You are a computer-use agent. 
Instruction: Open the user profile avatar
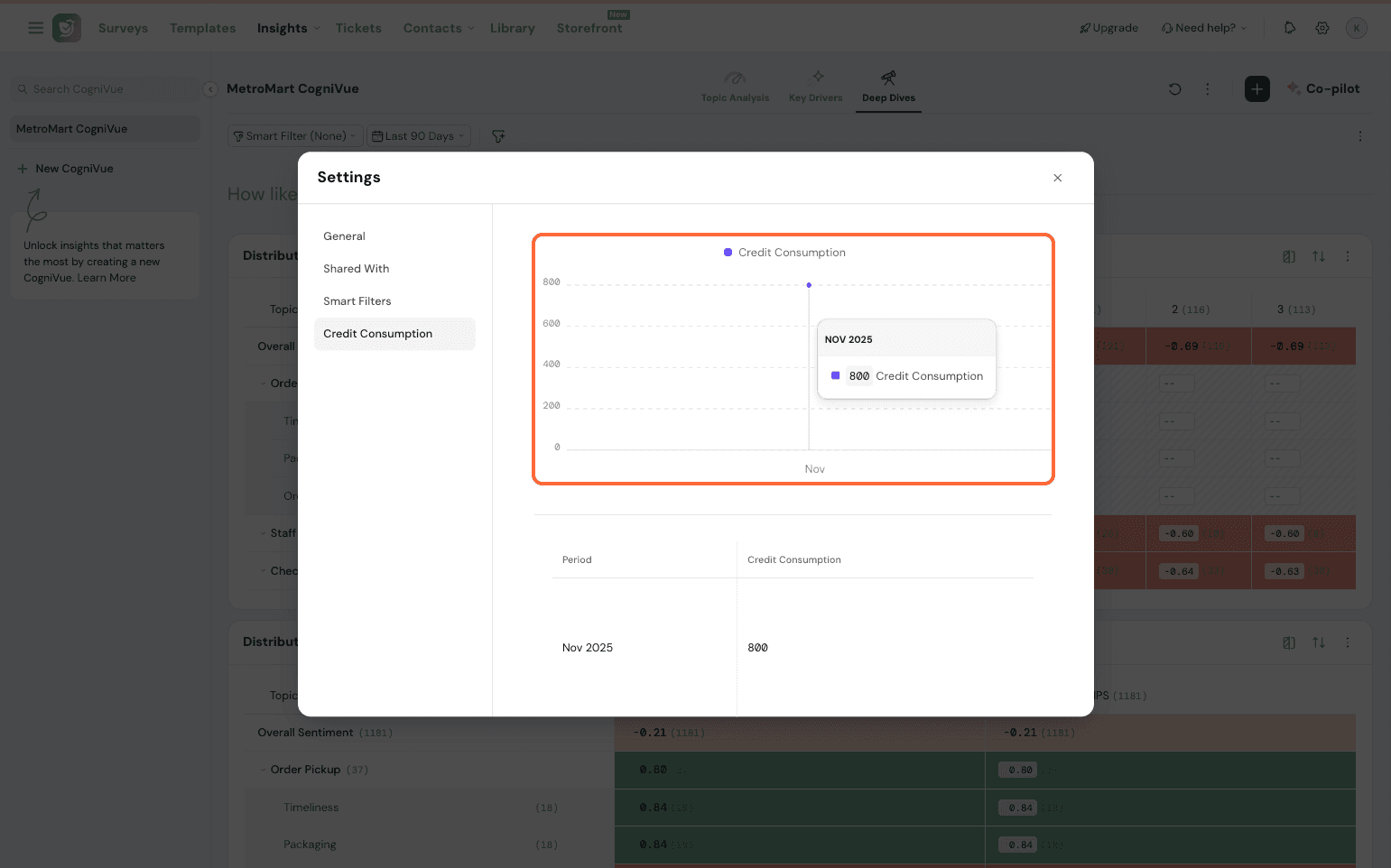pos(1355,28)
